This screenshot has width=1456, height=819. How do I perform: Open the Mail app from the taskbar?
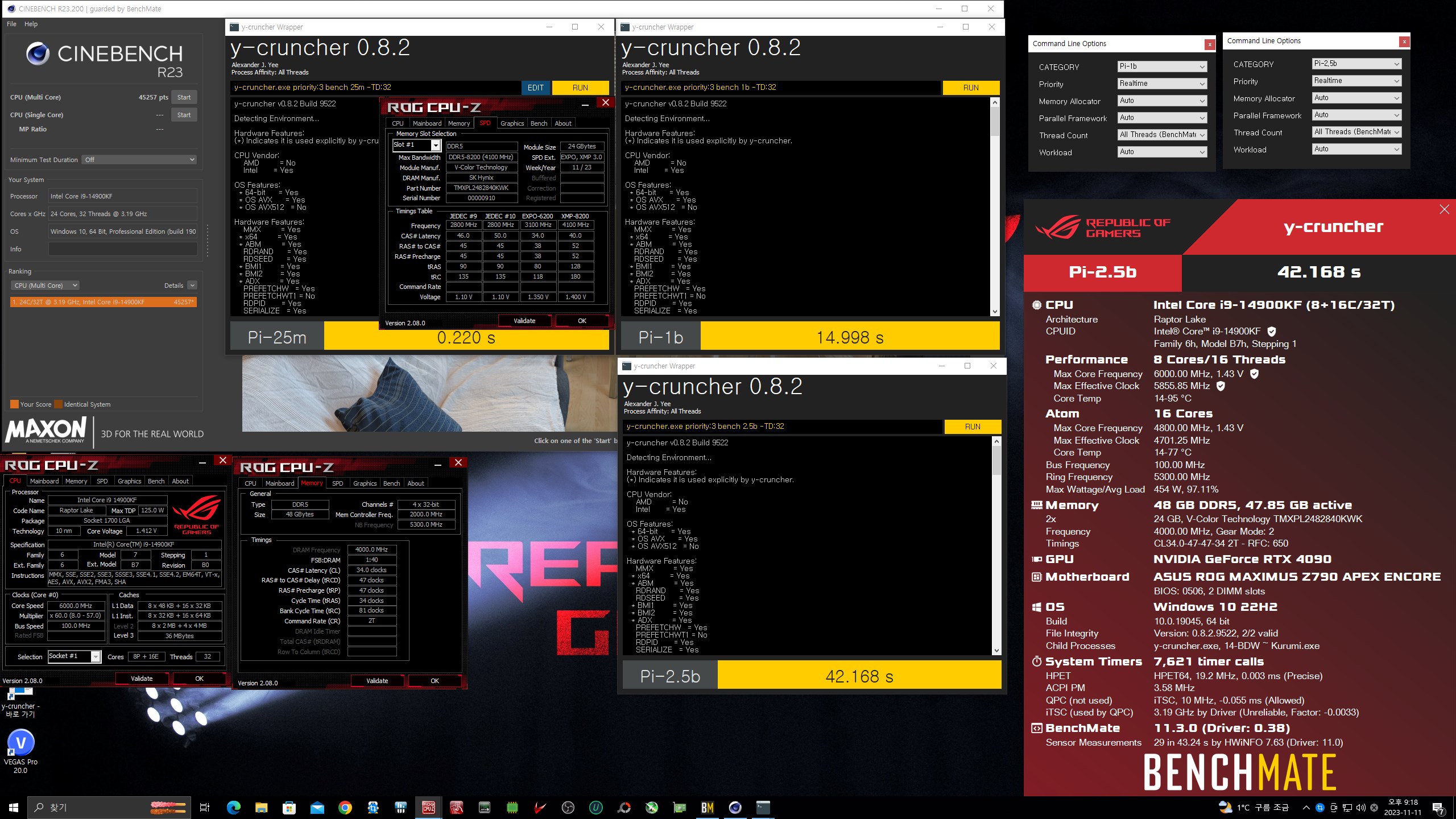click(x=317, y=807)
